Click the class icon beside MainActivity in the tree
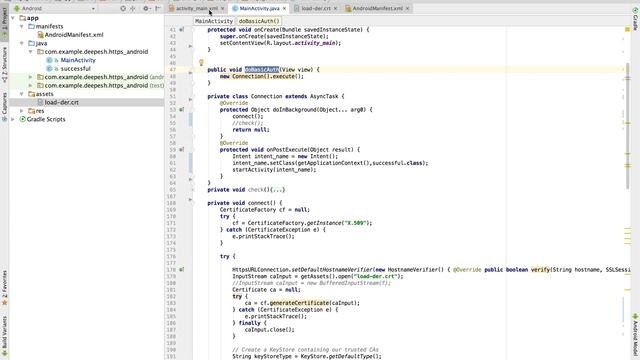 tap(49, 60)
